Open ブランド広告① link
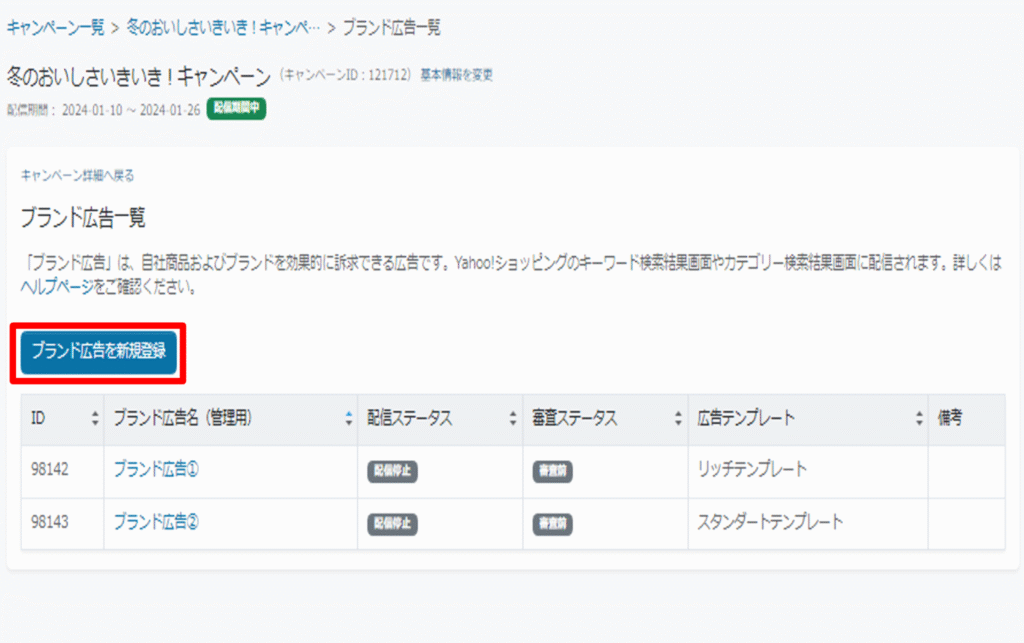The width and height of the screenshot is (1024, 643). click(x=157, y=469)
